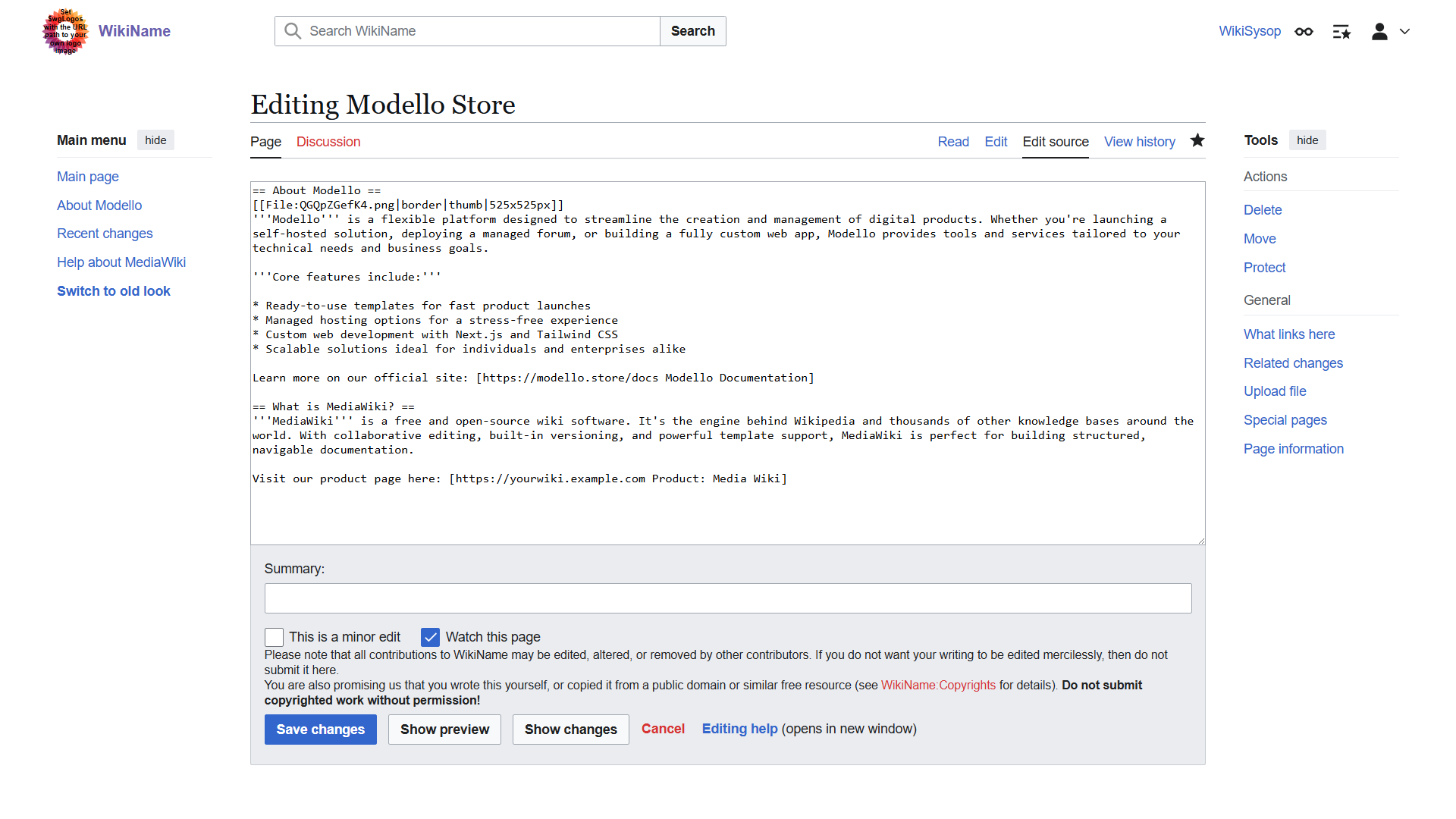Open Help about MediaWiki link
The image size is (1456, 819).
pos(121,262)
